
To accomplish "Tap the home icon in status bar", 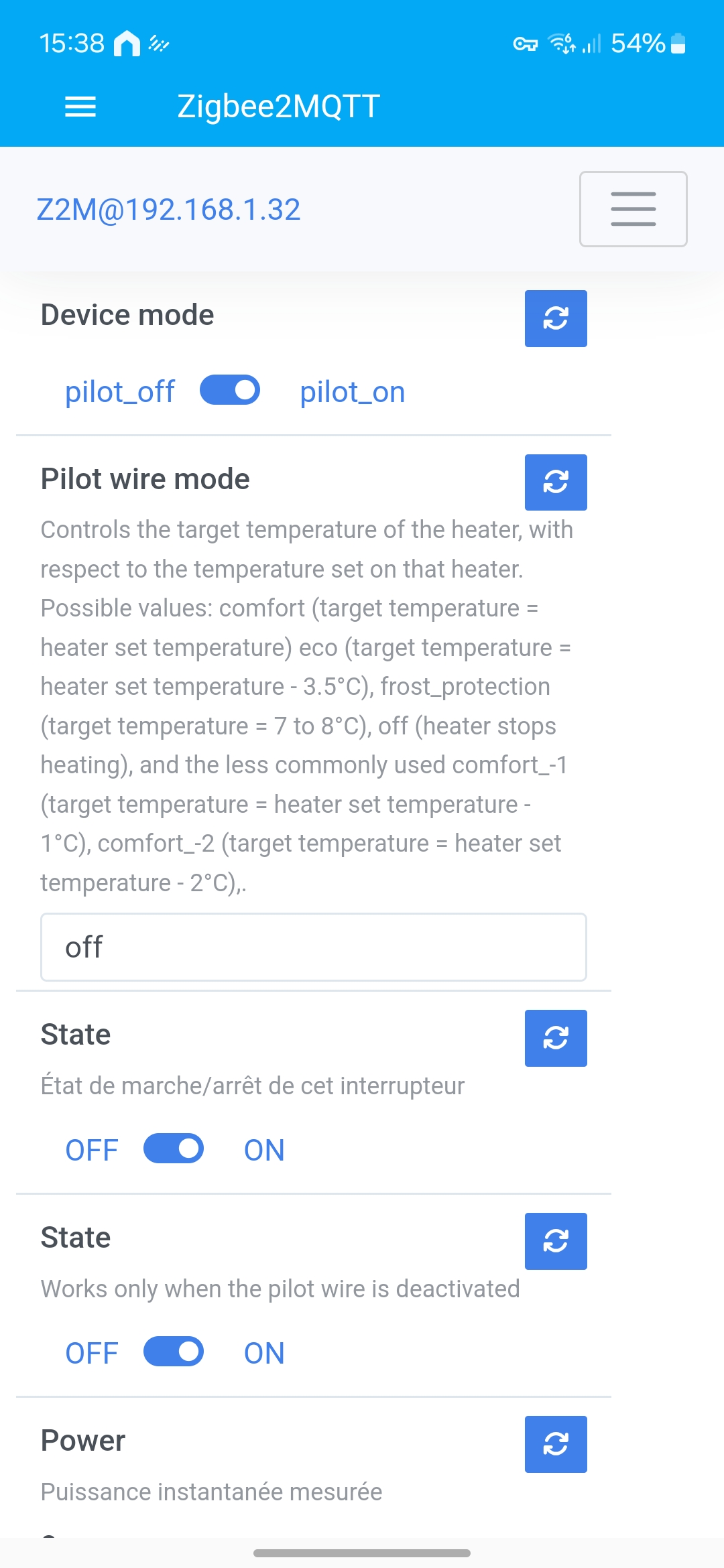I will [127, 44].
